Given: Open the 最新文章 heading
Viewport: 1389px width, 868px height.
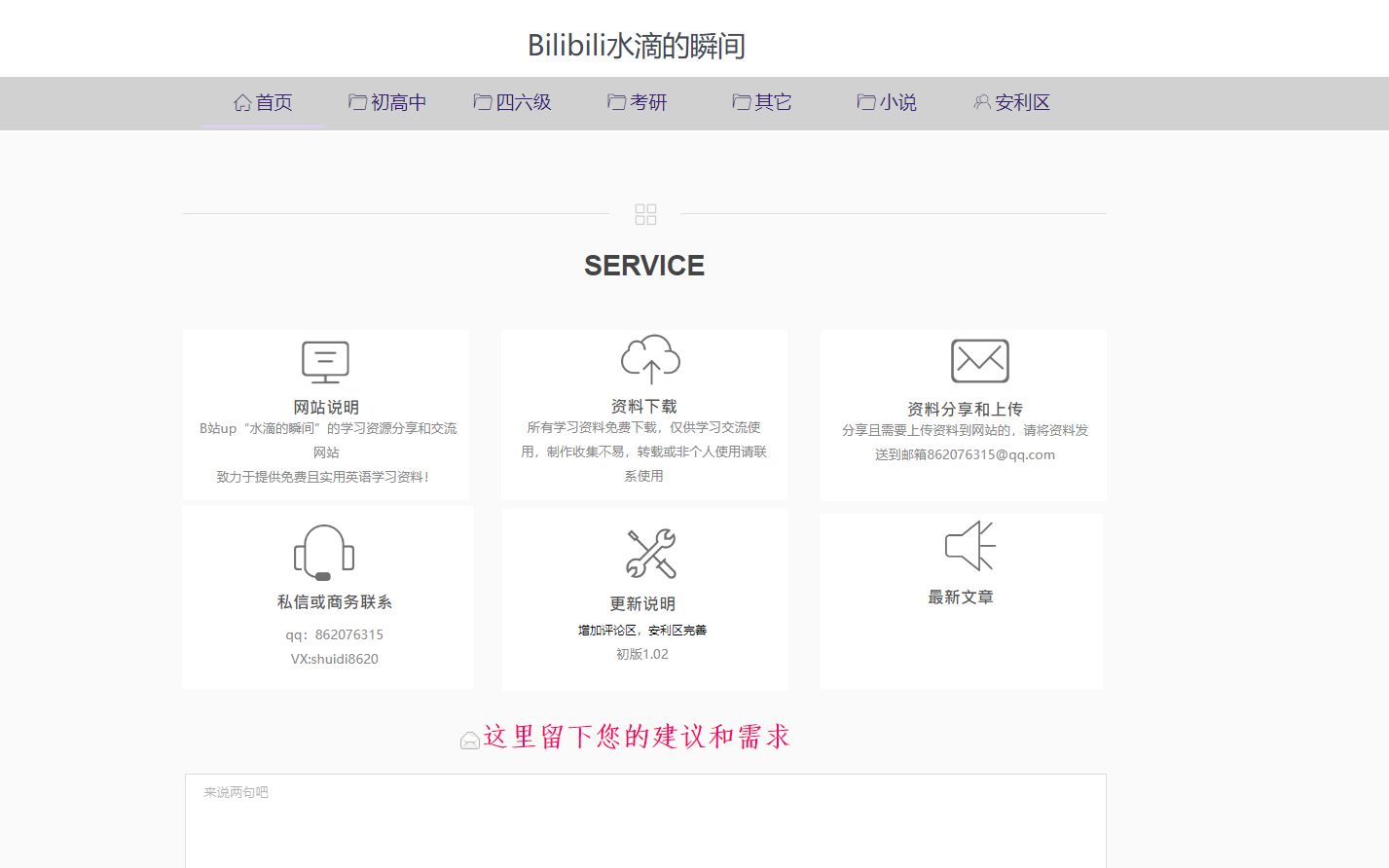Looking at the screenshot, I should coord(961,597).
